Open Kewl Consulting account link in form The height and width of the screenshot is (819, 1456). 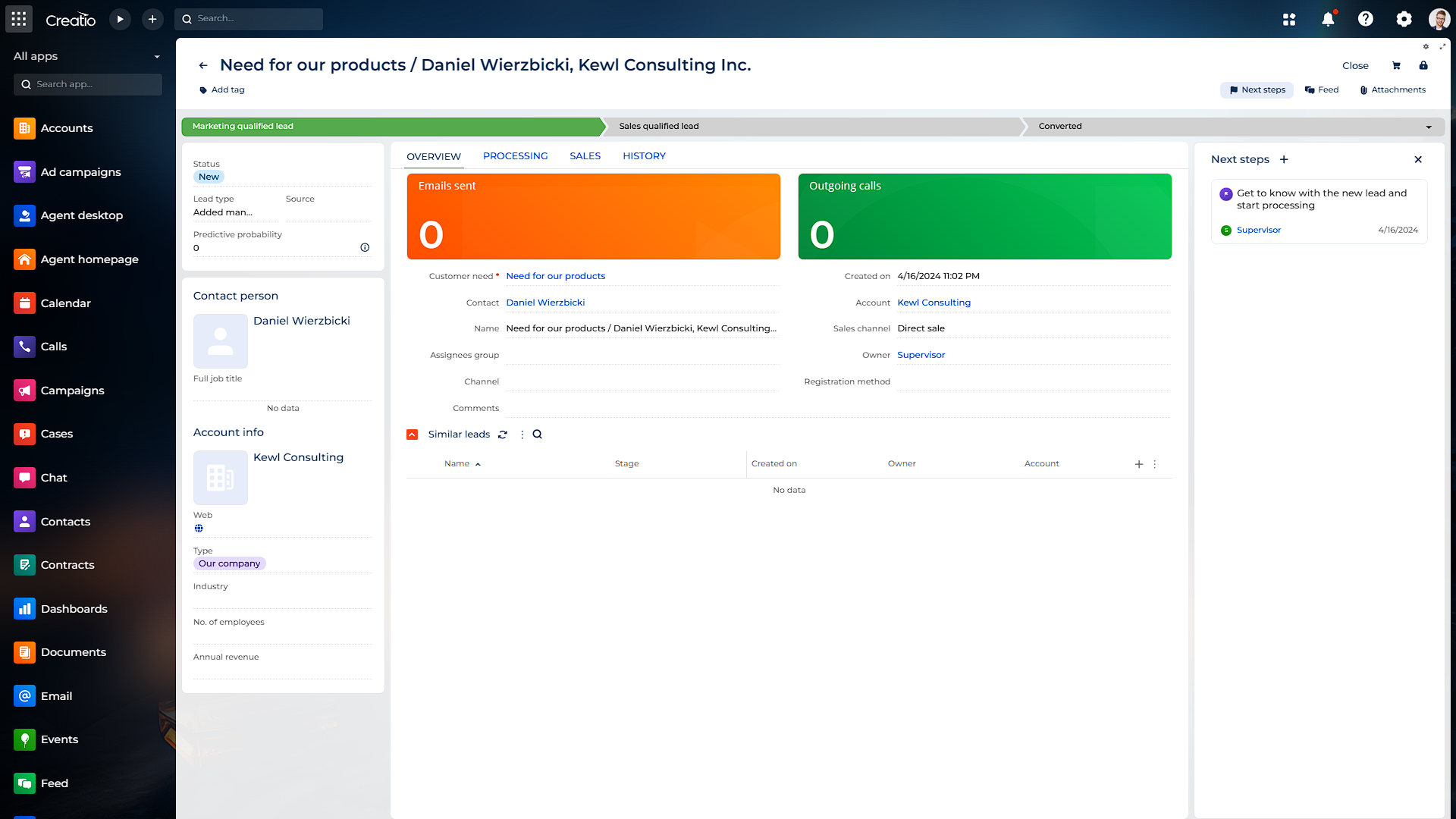pos(934,303)
